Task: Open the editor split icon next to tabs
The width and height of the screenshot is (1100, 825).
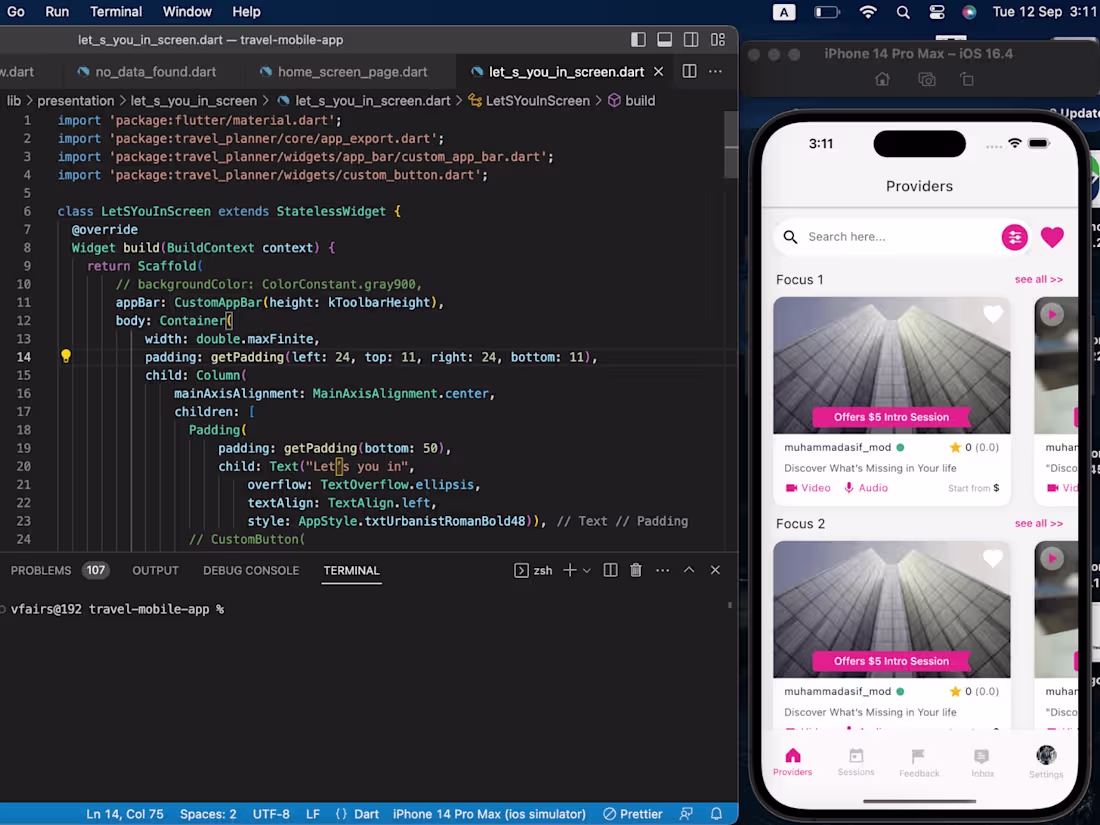Action: click(x=690, y=71)
